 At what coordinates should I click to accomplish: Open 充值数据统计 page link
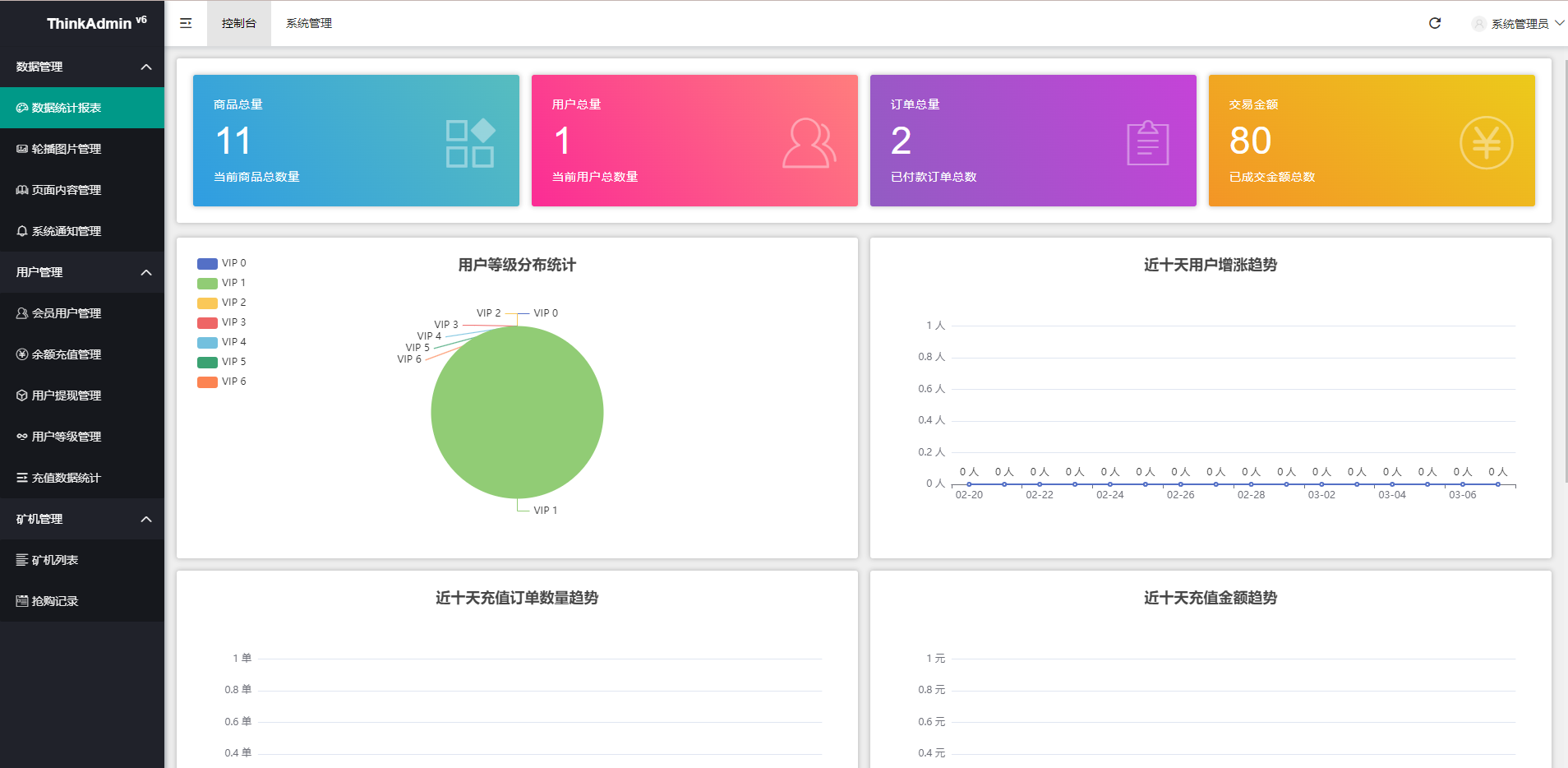[66, 478]
